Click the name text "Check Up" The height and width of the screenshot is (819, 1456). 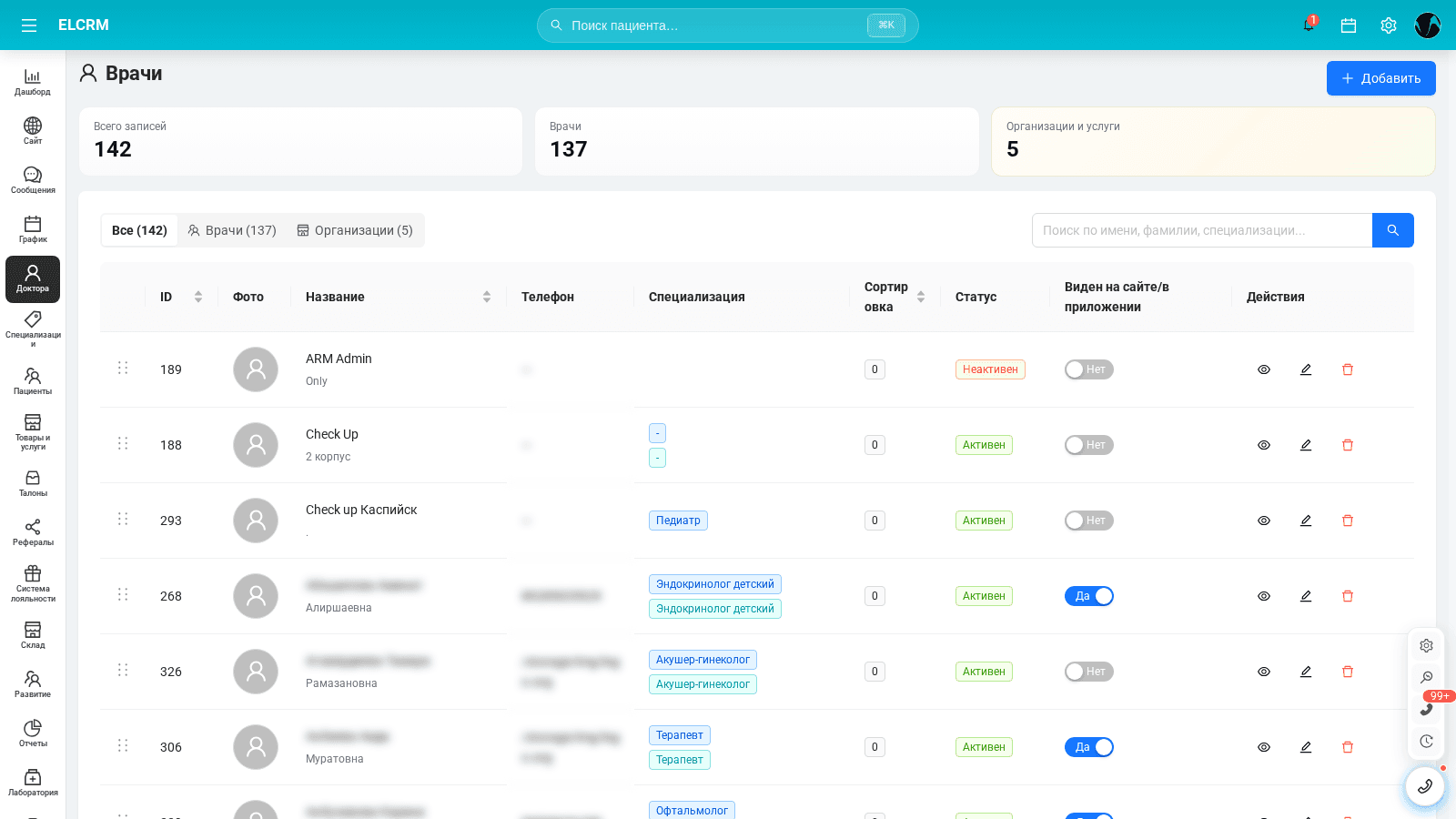332,434
